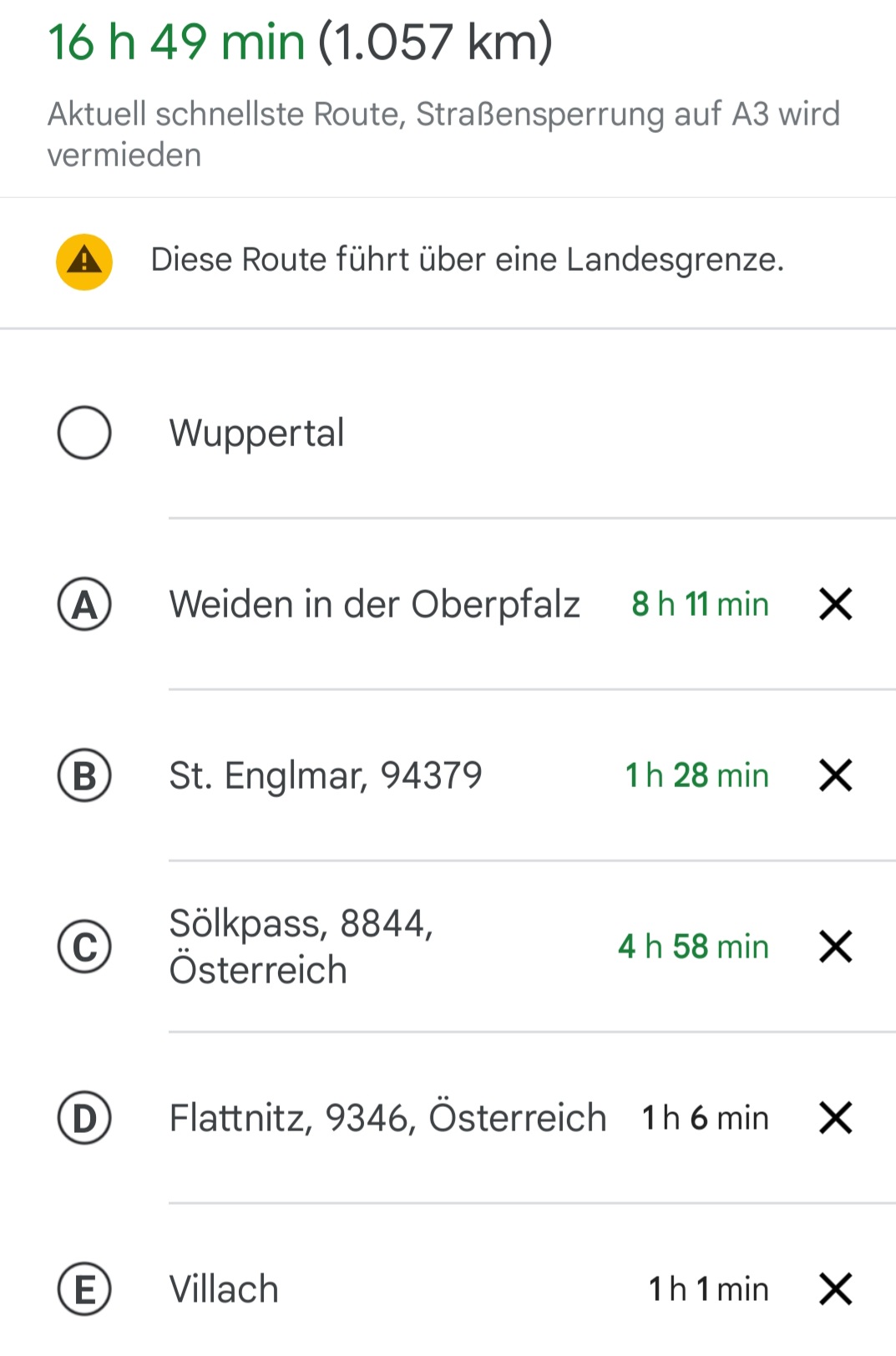
Task: Tap the Landesgrenze warning message
Action: (468, 260)
